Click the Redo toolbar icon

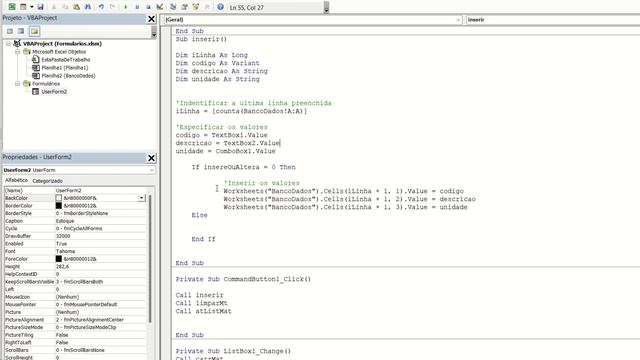[112, 7]
